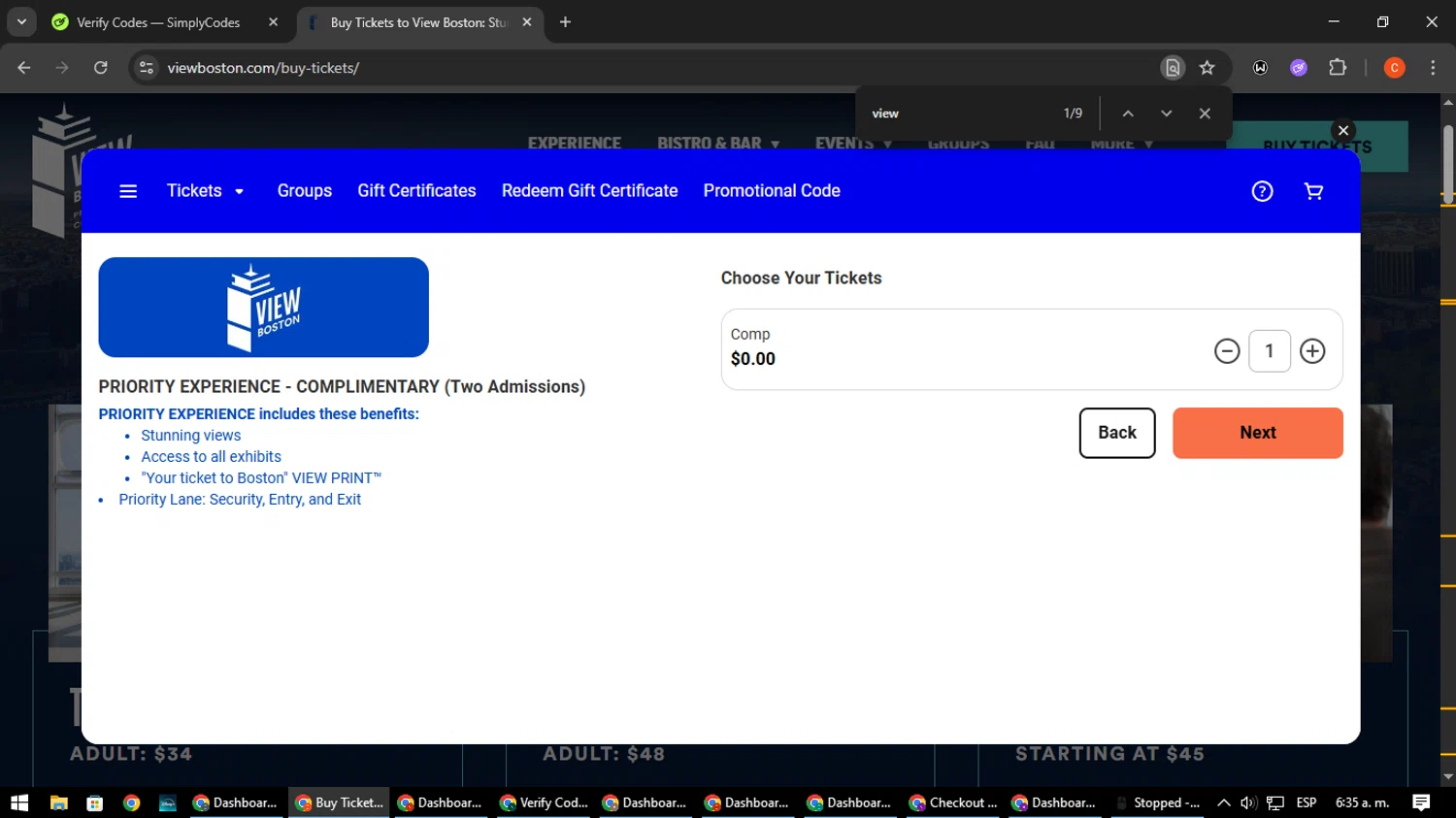1456x818 pixels.
Task: Click the 'Access to all exhibits' bullet text
Action: click(212, 457)
